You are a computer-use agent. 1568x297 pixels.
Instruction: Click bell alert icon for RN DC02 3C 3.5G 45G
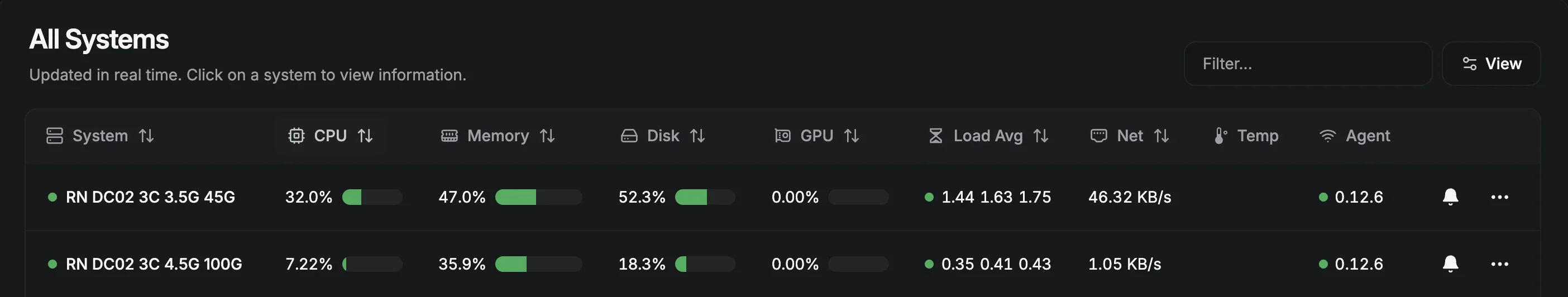1450,197
